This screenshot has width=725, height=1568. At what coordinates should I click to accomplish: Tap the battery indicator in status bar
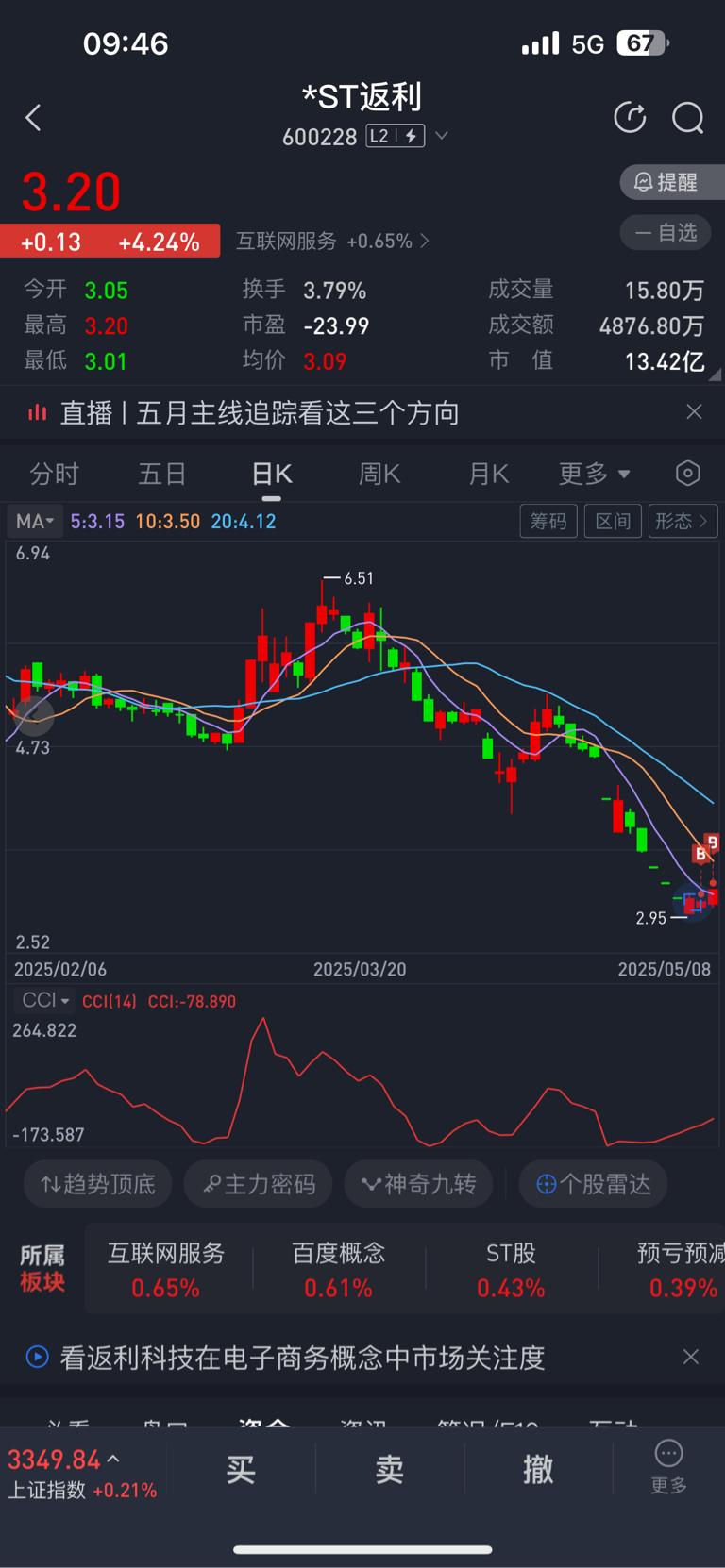pos(643,43)
